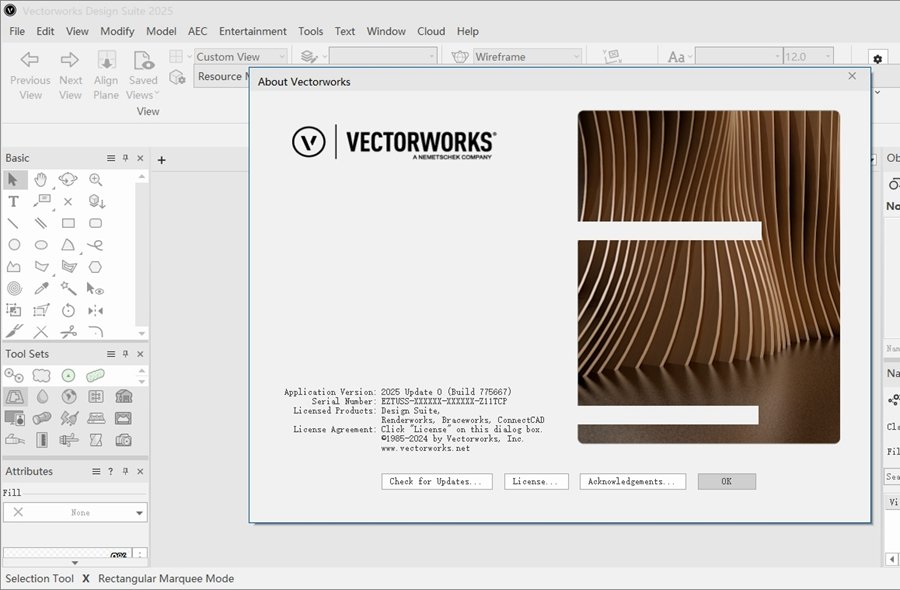Select the Oval tool
Viewport: 900px width, 590px height.
(41, 245)
